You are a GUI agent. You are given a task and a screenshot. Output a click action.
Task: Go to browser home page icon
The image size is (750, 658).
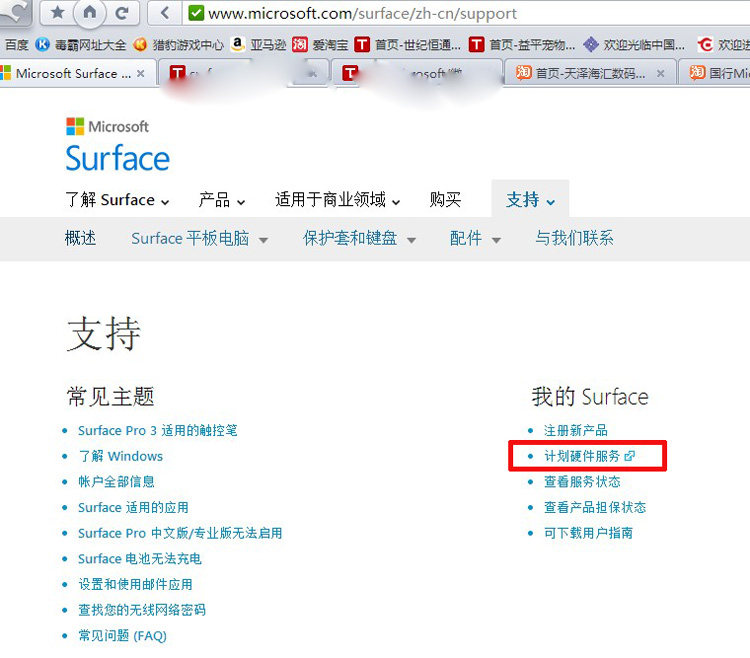[90, 12]
